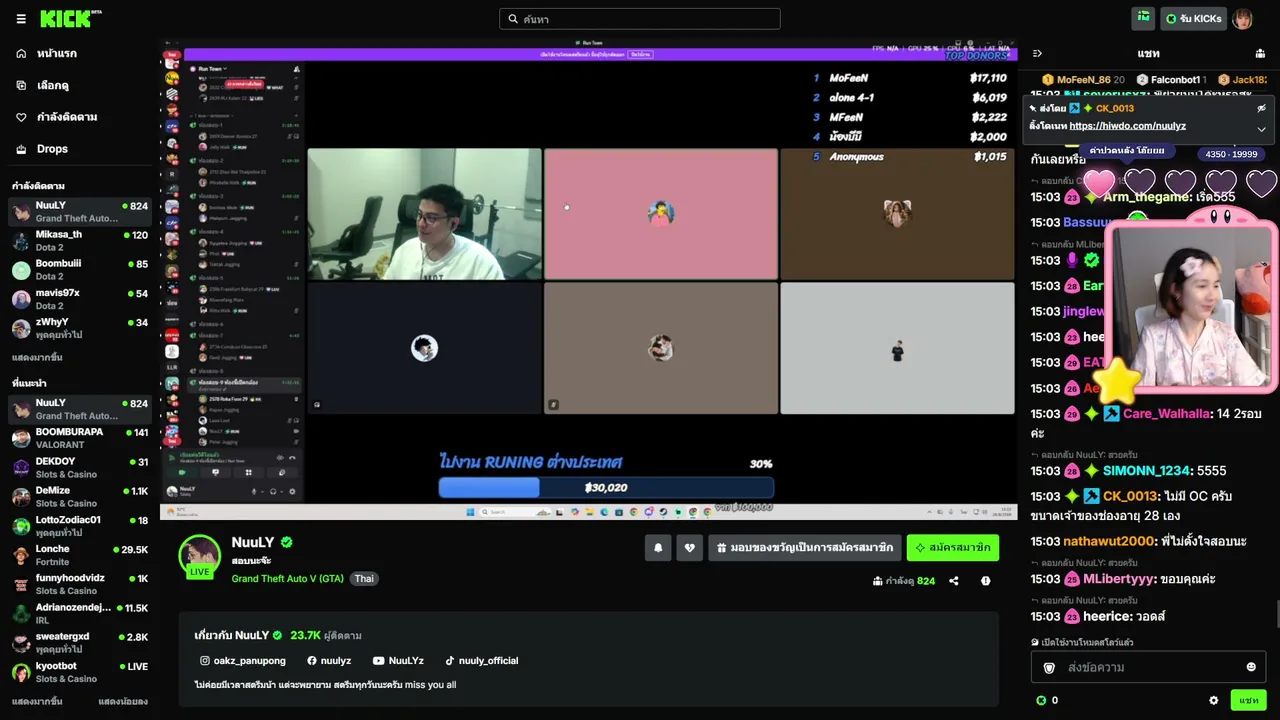Click the green chat send button

[x=1249, y=700]
